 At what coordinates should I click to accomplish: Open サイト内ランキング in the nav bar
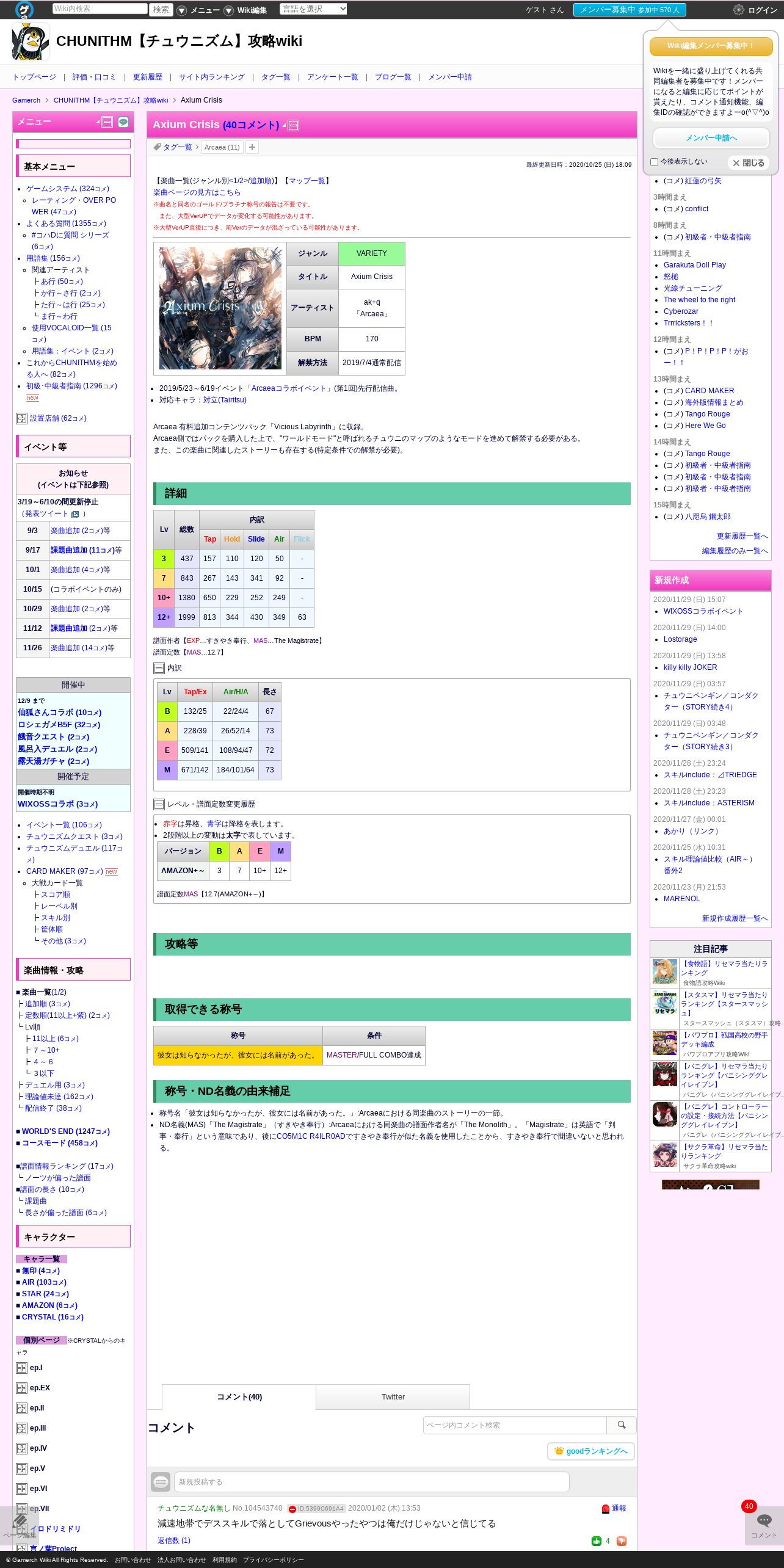click(211, 77)
